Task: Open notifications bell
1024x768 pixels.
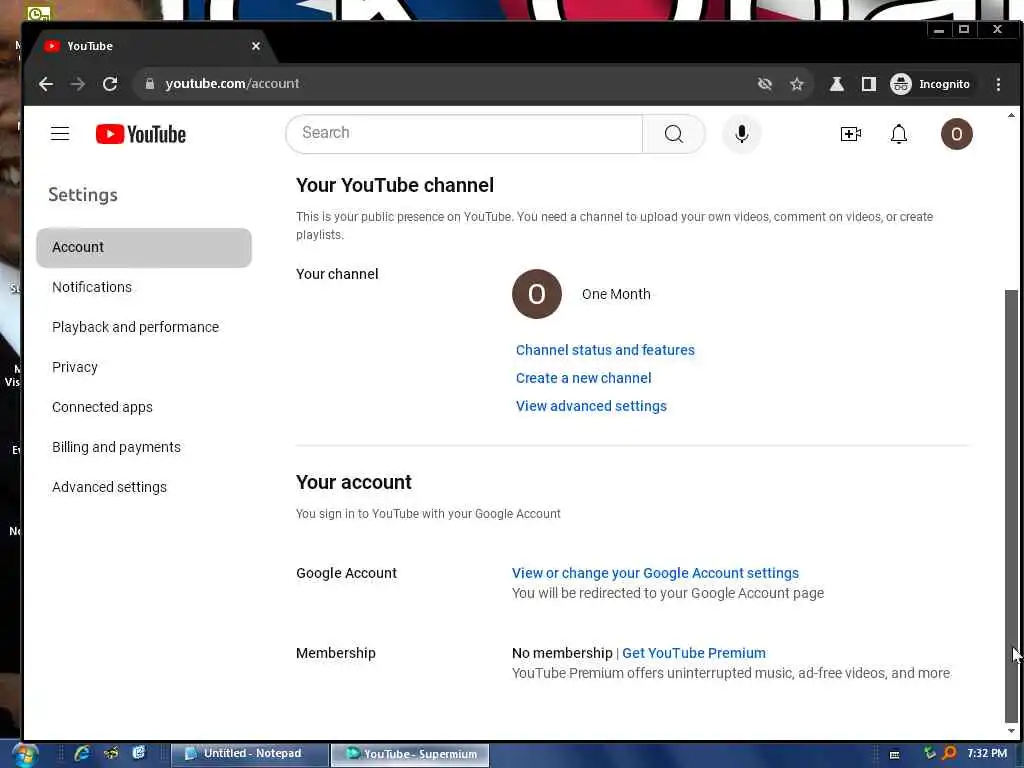Action: pos(899,134)
